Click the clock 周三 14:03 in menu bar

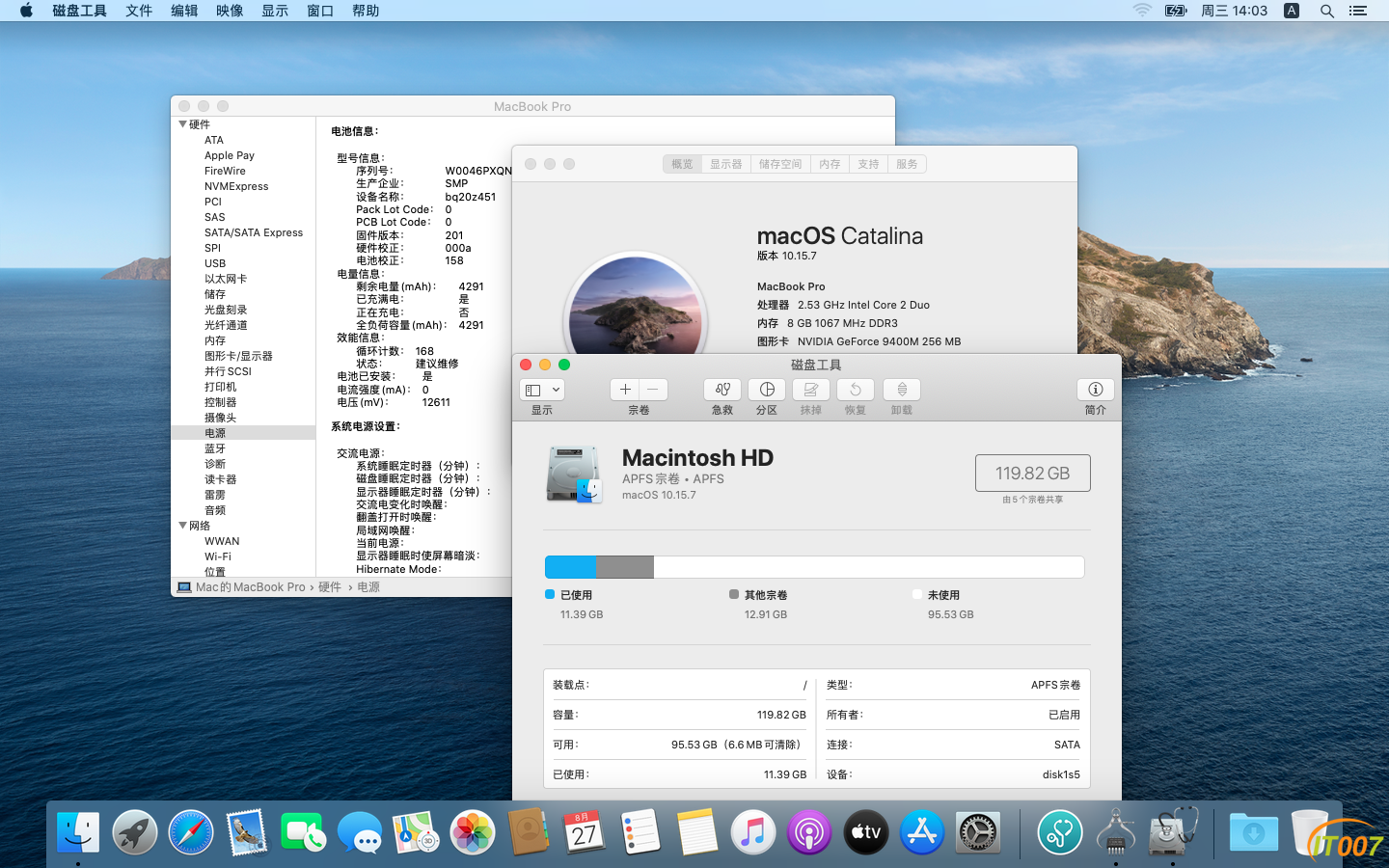point(1234,11)
